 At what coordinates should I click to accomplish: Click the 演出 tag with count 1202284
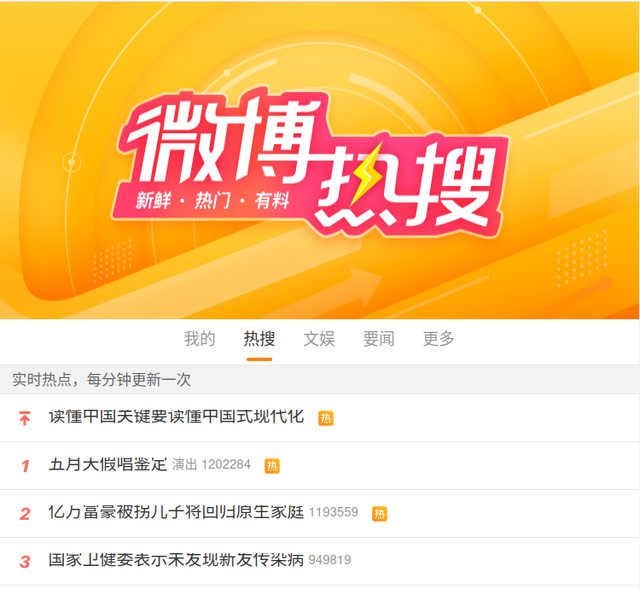click(211, 465)
